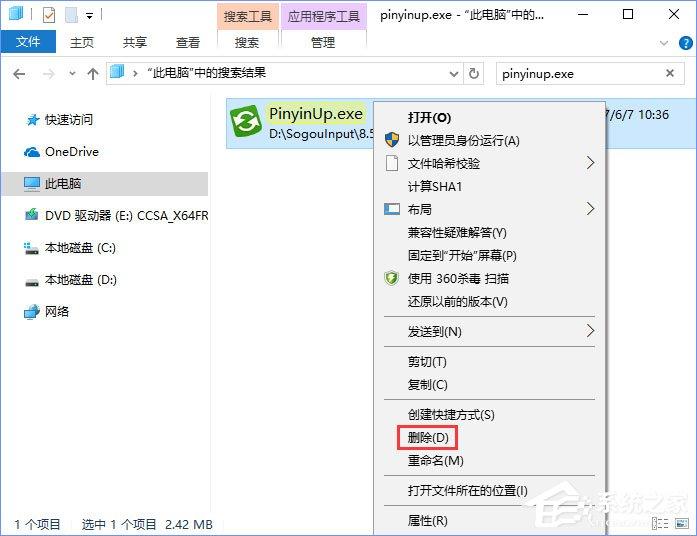Go back with the left arrow button
697x536 pixels.
19,74
